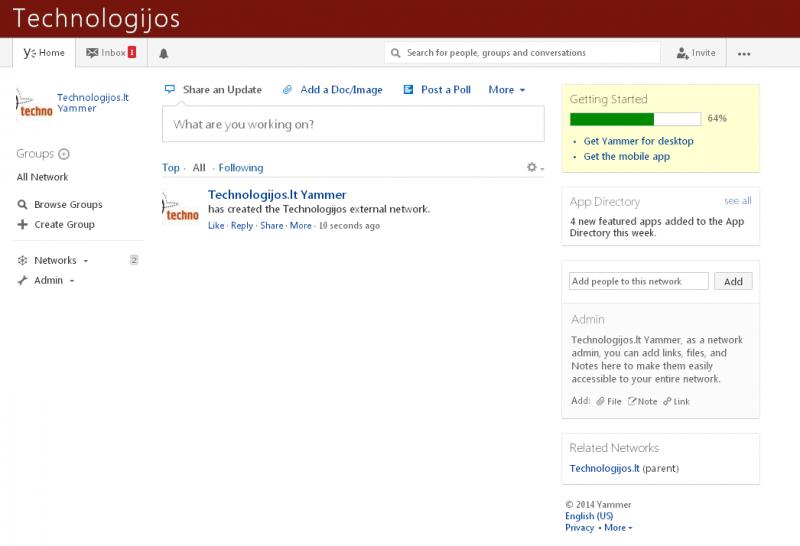Click Reply on the feed post
The image size is (800, 546).
(242, 225)
